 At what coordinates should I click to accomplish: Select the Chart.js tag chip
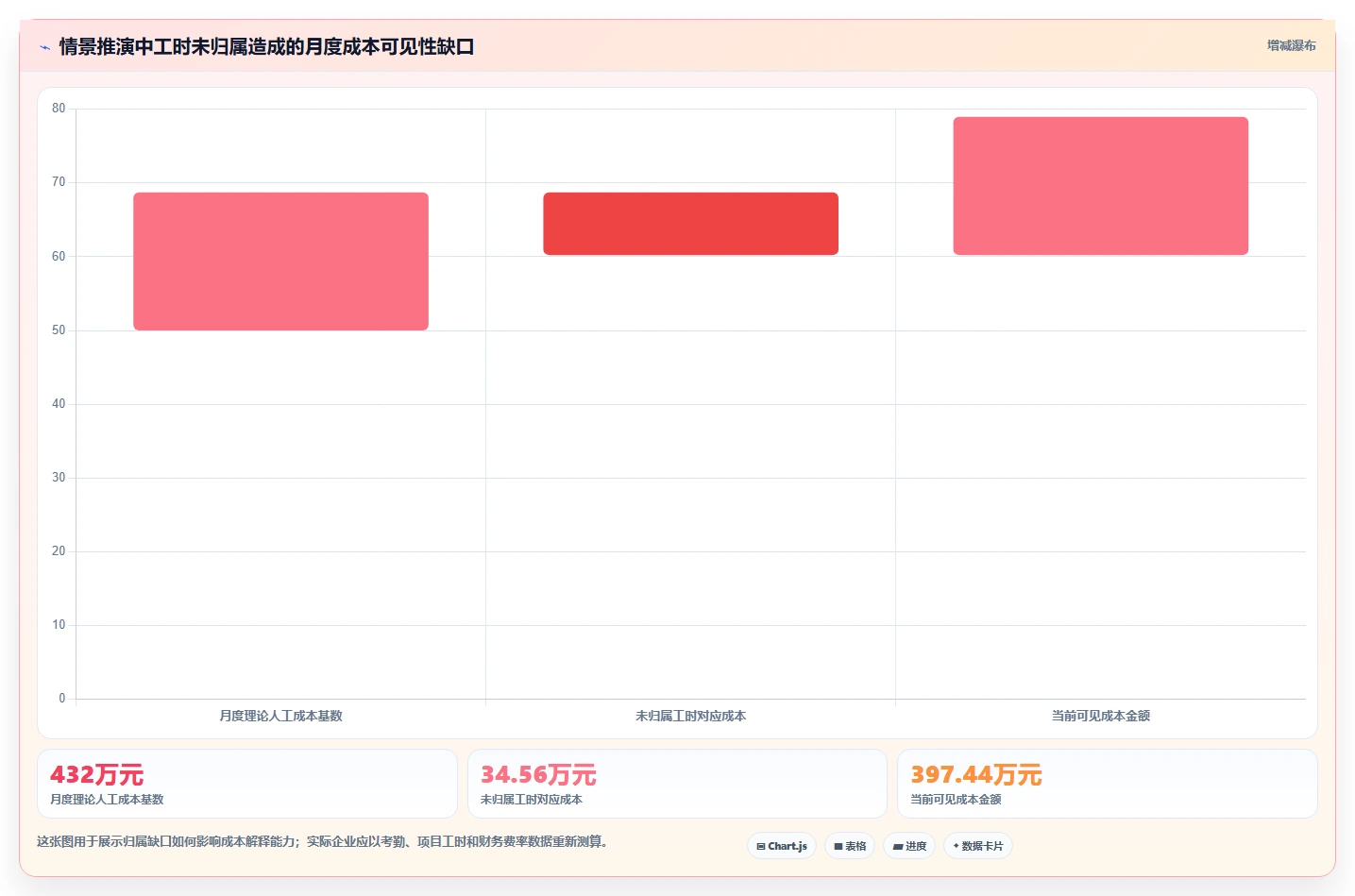[x=782, y=846]
